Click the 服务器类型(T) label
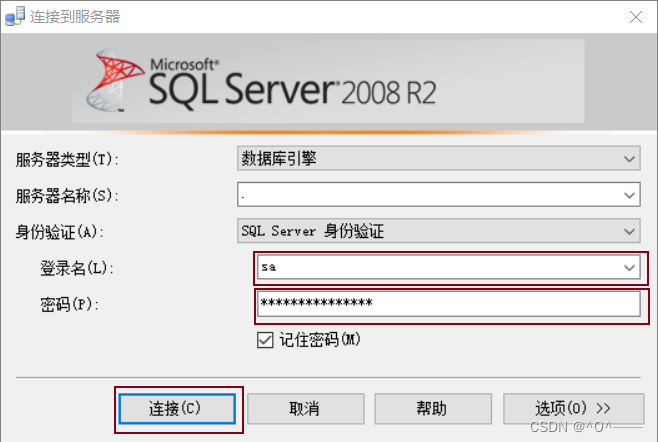This screenshot has width=658, height=442. (67, 160)
